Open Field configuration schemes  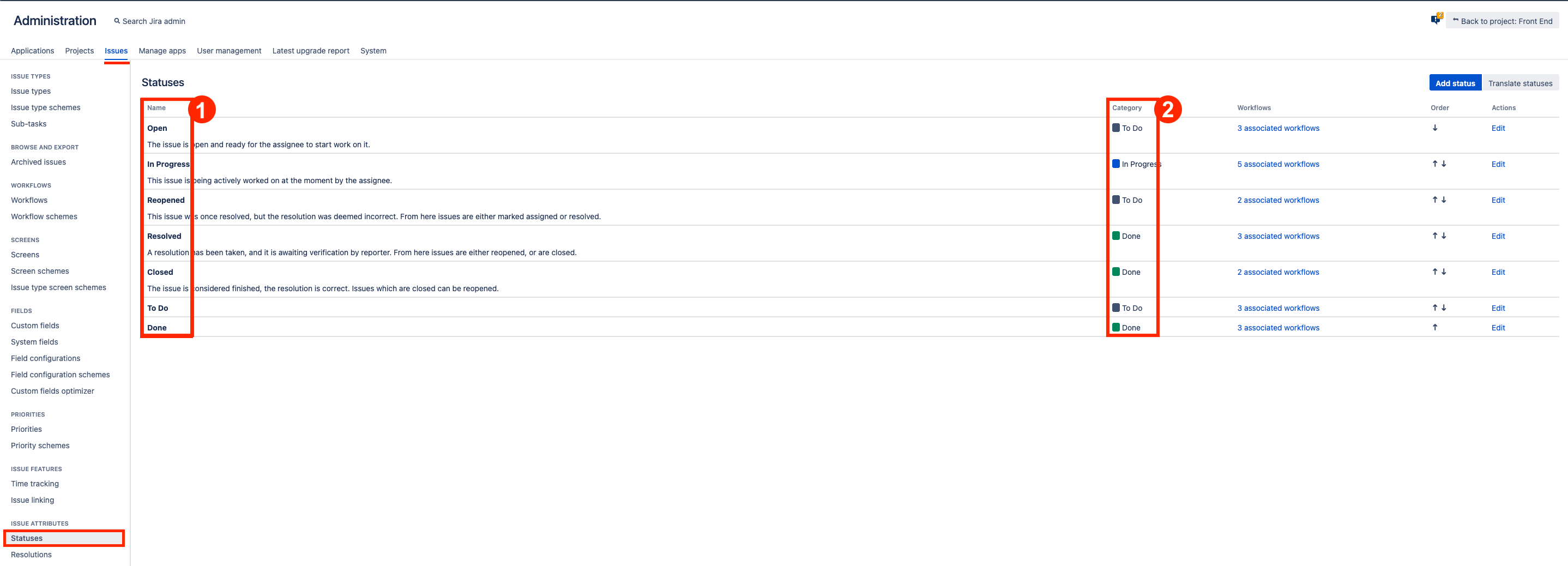point(61,374)
